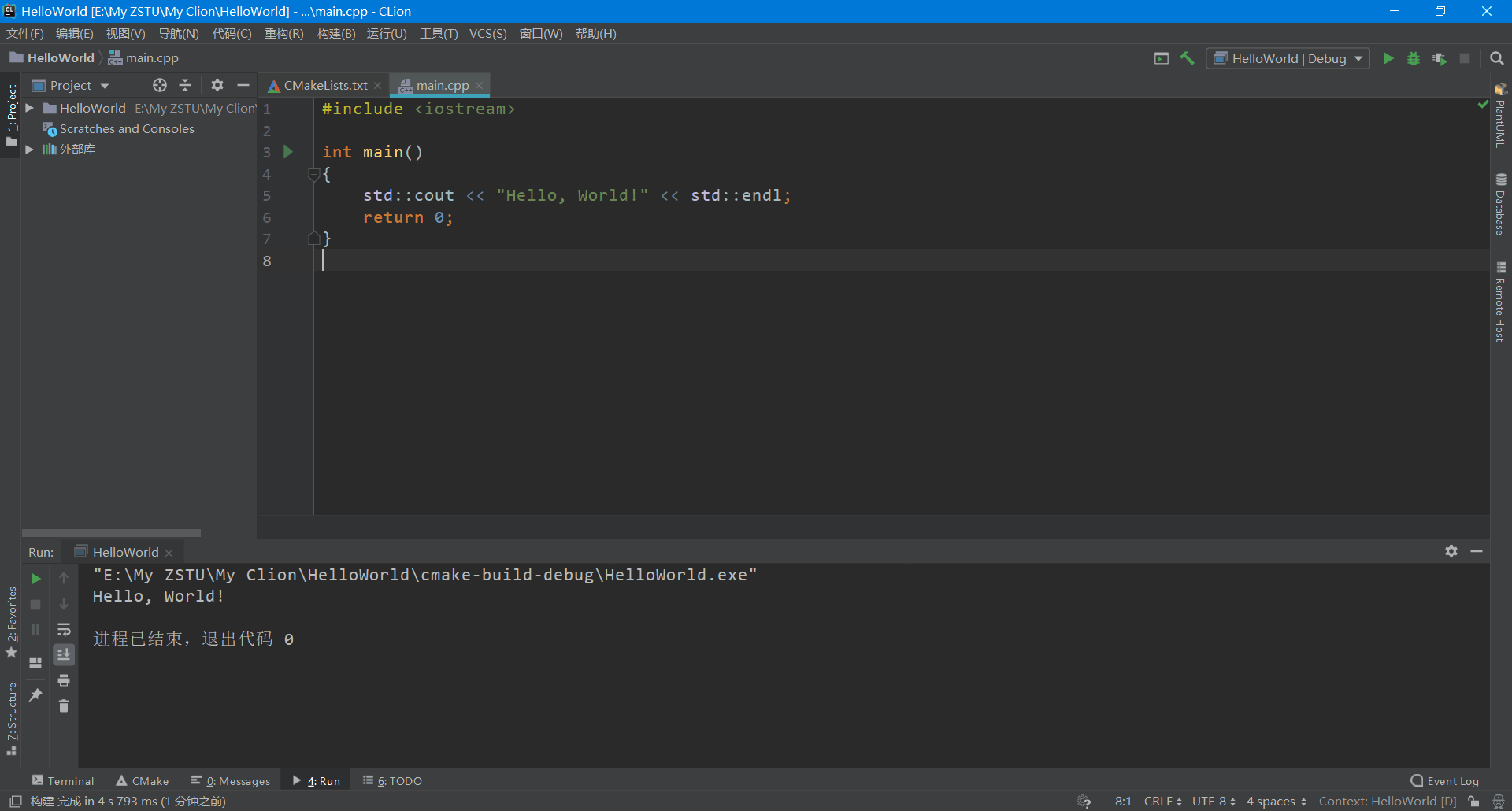
Task: Toggle scroll-to-end in the console
Action: (x=64, y=654)
